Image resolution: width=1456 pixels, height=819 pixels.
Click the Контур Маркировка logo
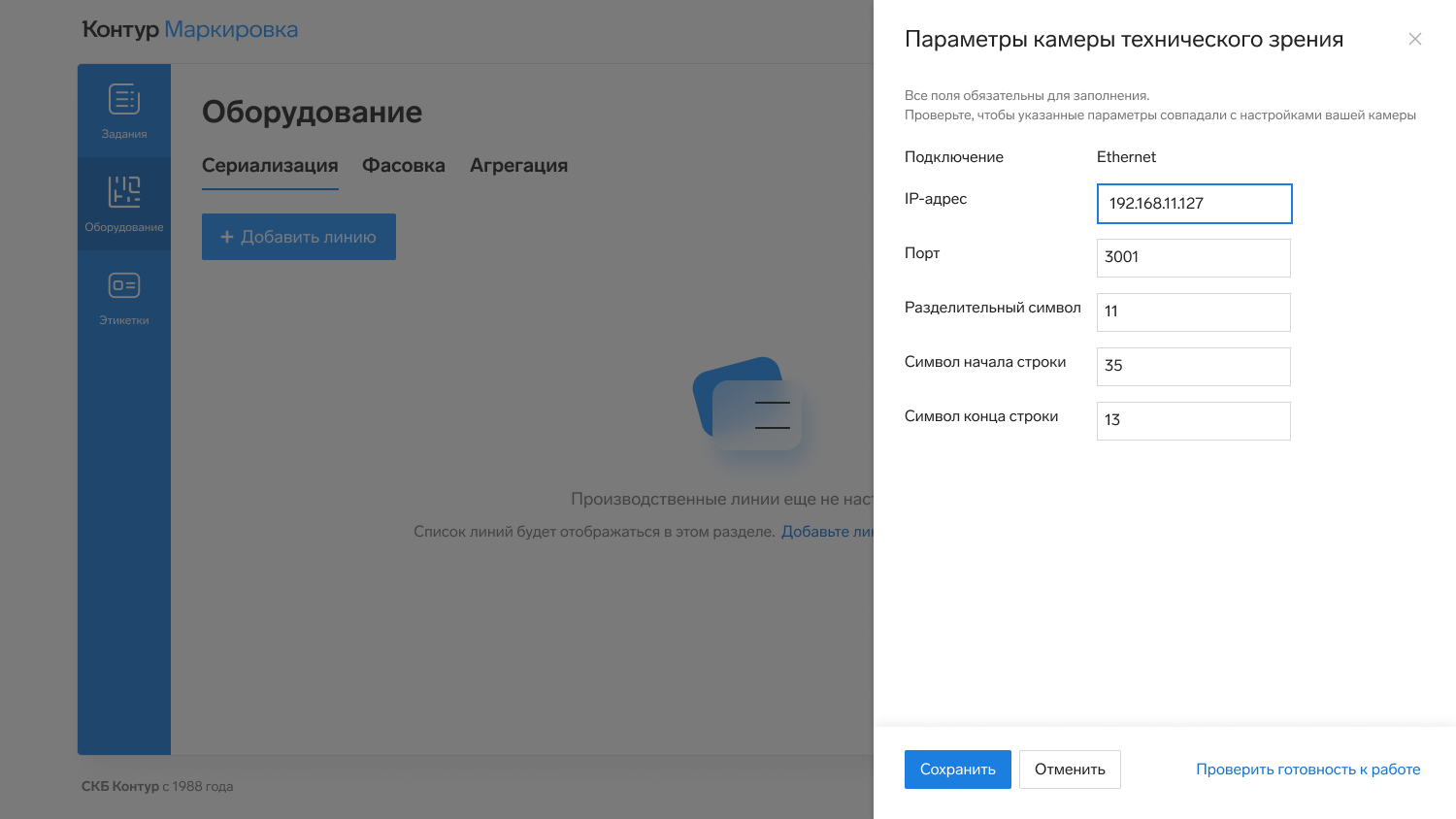[x=190, y=30]
